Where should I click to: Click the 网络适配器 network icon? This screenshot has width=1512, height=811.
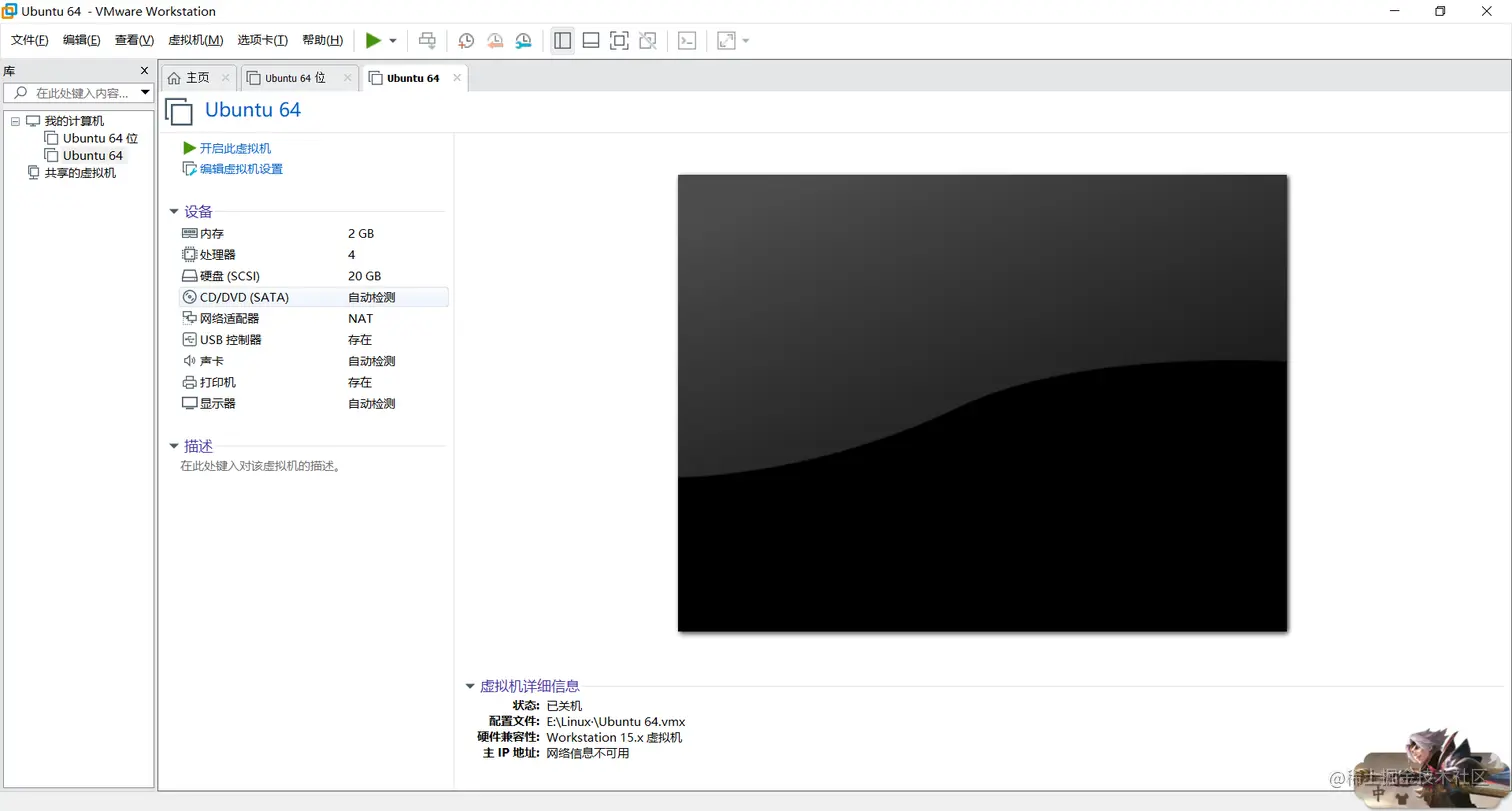190,318
